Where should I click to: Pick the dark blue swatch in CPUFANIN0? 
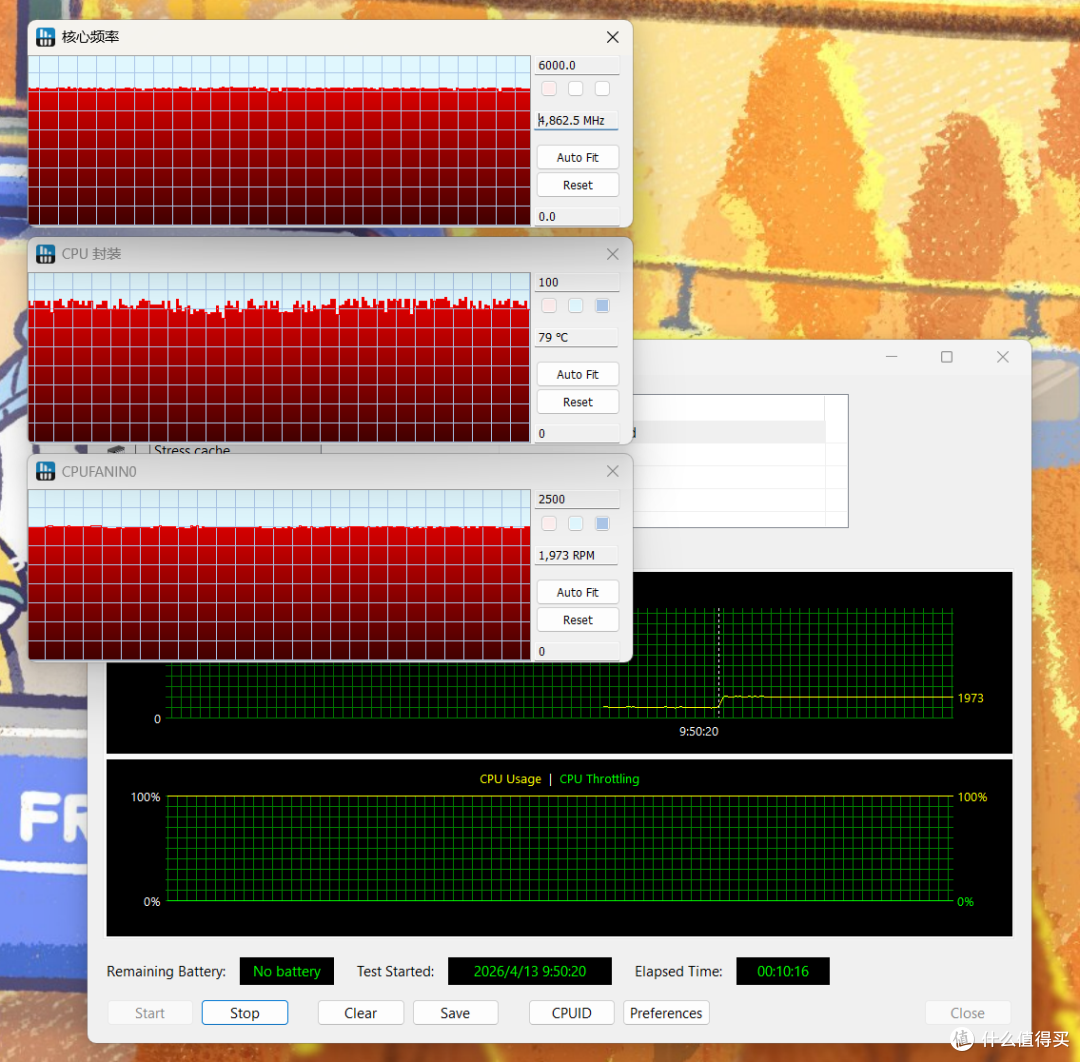click(603, 523)
